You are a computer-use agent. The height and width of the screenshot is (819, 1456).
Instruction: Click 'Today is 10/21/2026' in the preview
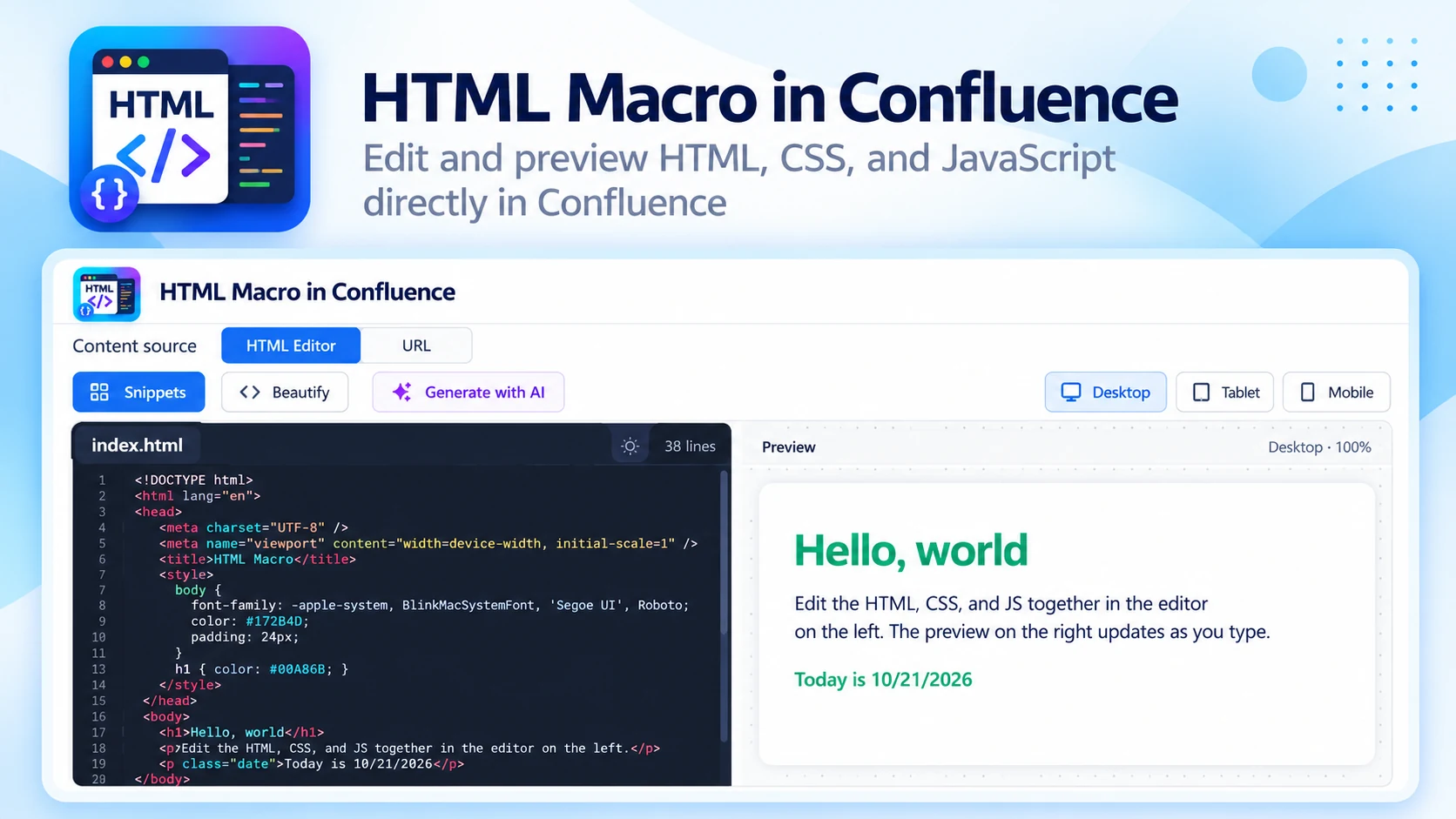[883, 680]
